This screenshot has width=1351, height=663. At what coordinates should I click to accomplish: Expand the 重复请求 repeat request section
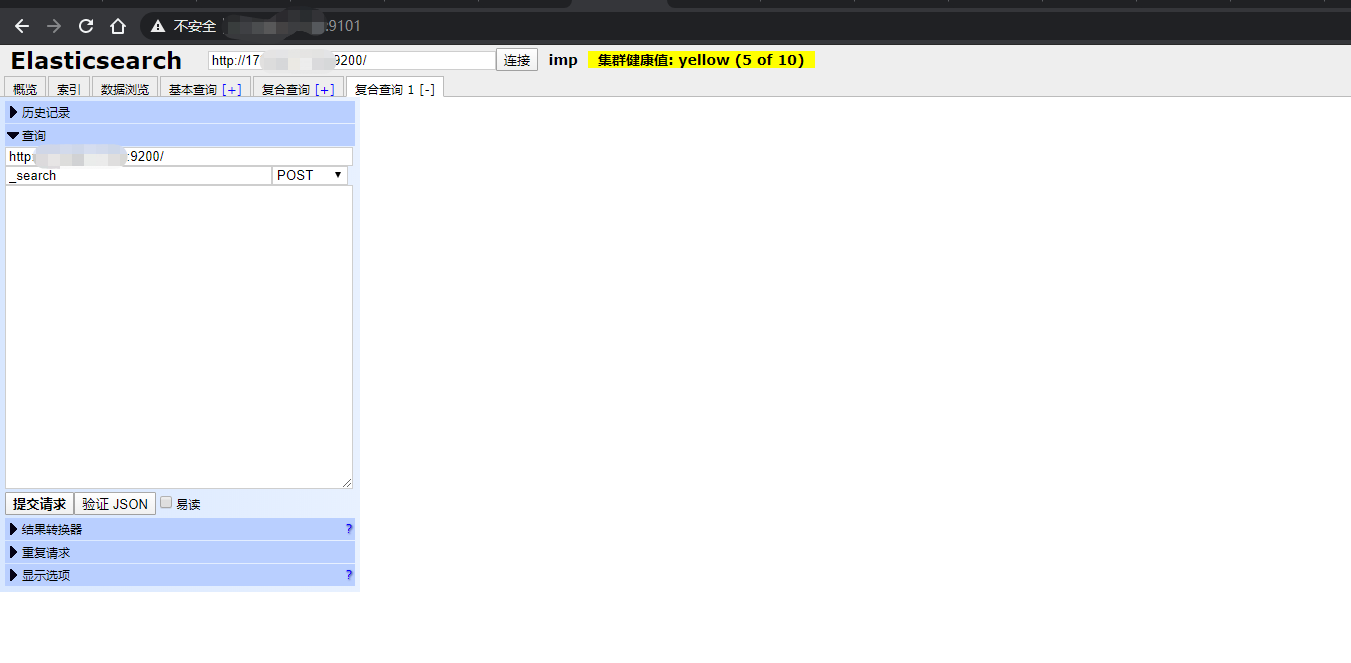pyautogui.click(x=180, y=552)
